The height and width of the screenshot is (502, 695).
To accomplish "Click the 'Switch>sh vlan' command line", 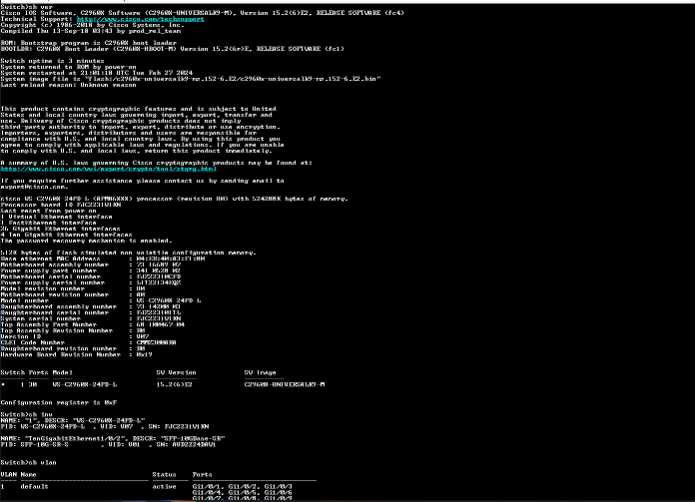I will pos(29,462).
